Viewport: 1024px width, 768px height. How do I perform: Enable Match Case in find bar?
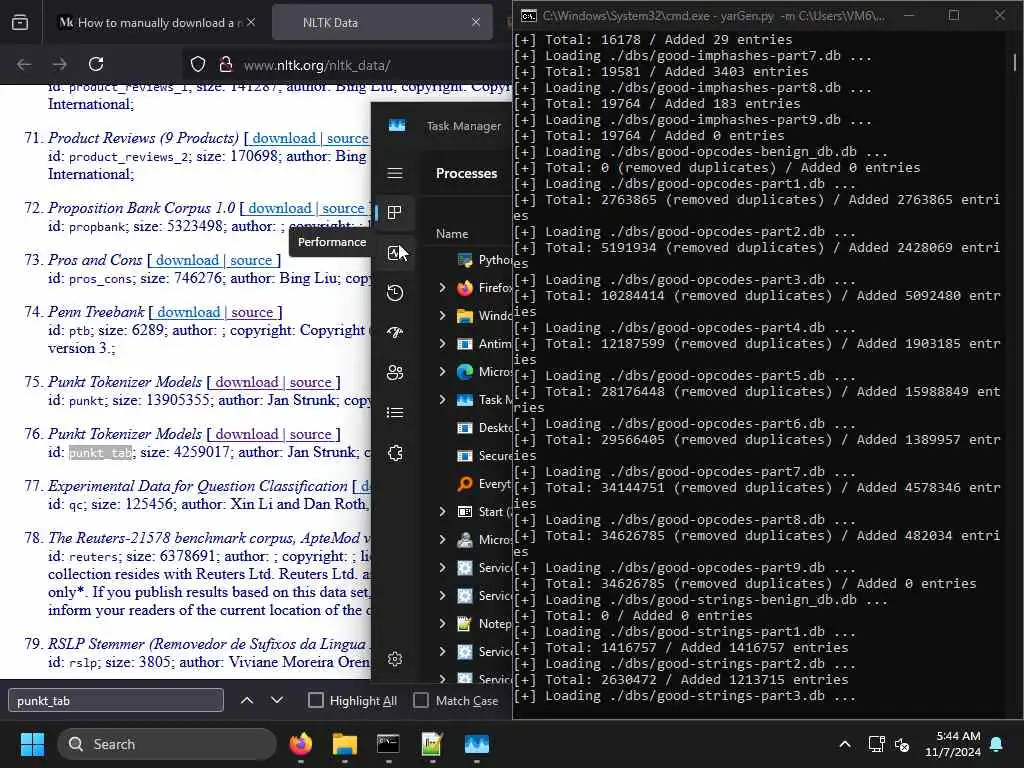pyautogui.click(x=421, y=700)
